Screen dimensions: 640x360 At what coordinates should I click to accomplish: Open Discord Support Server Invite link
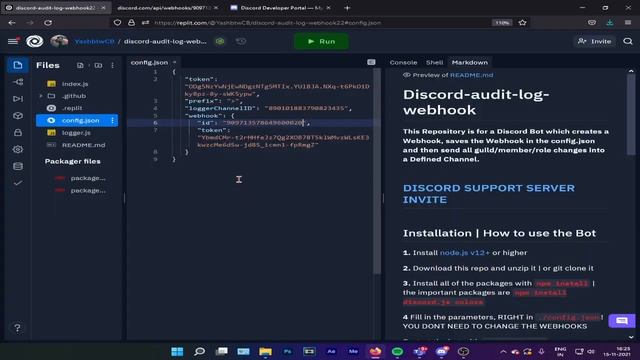click(489, 194)
